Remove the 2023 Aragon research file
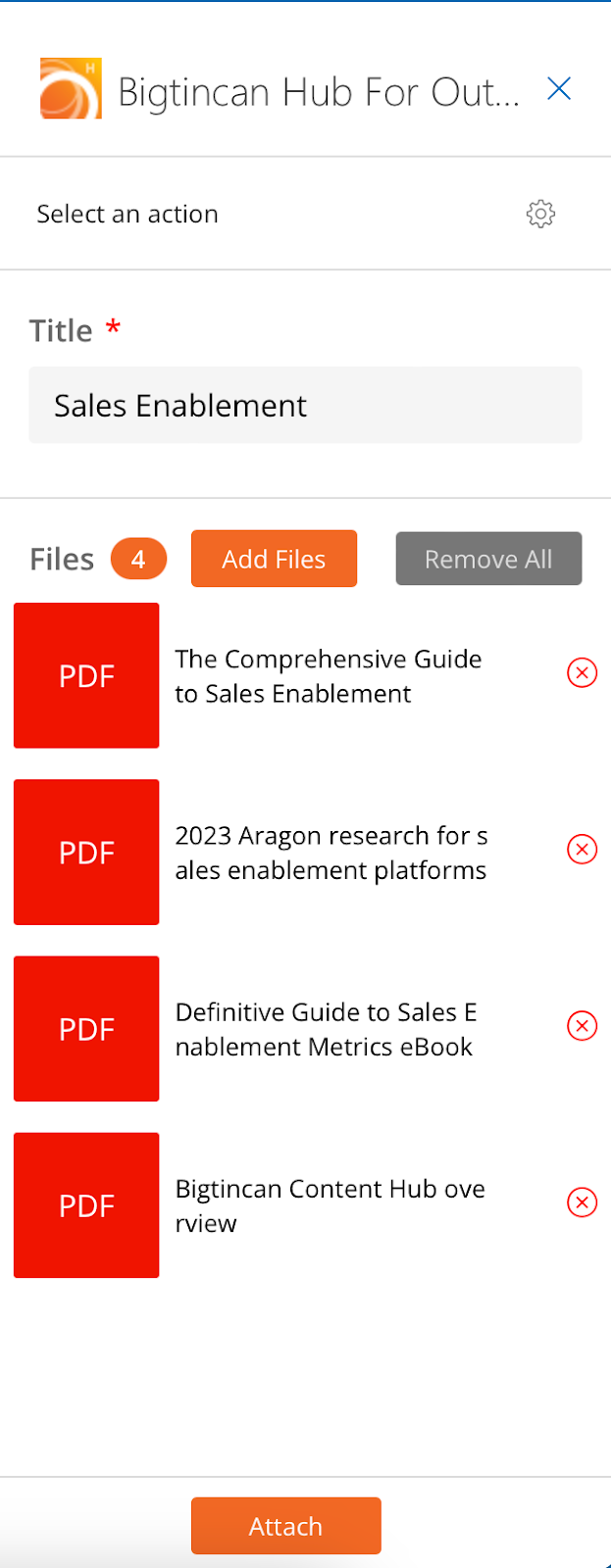 582,850
